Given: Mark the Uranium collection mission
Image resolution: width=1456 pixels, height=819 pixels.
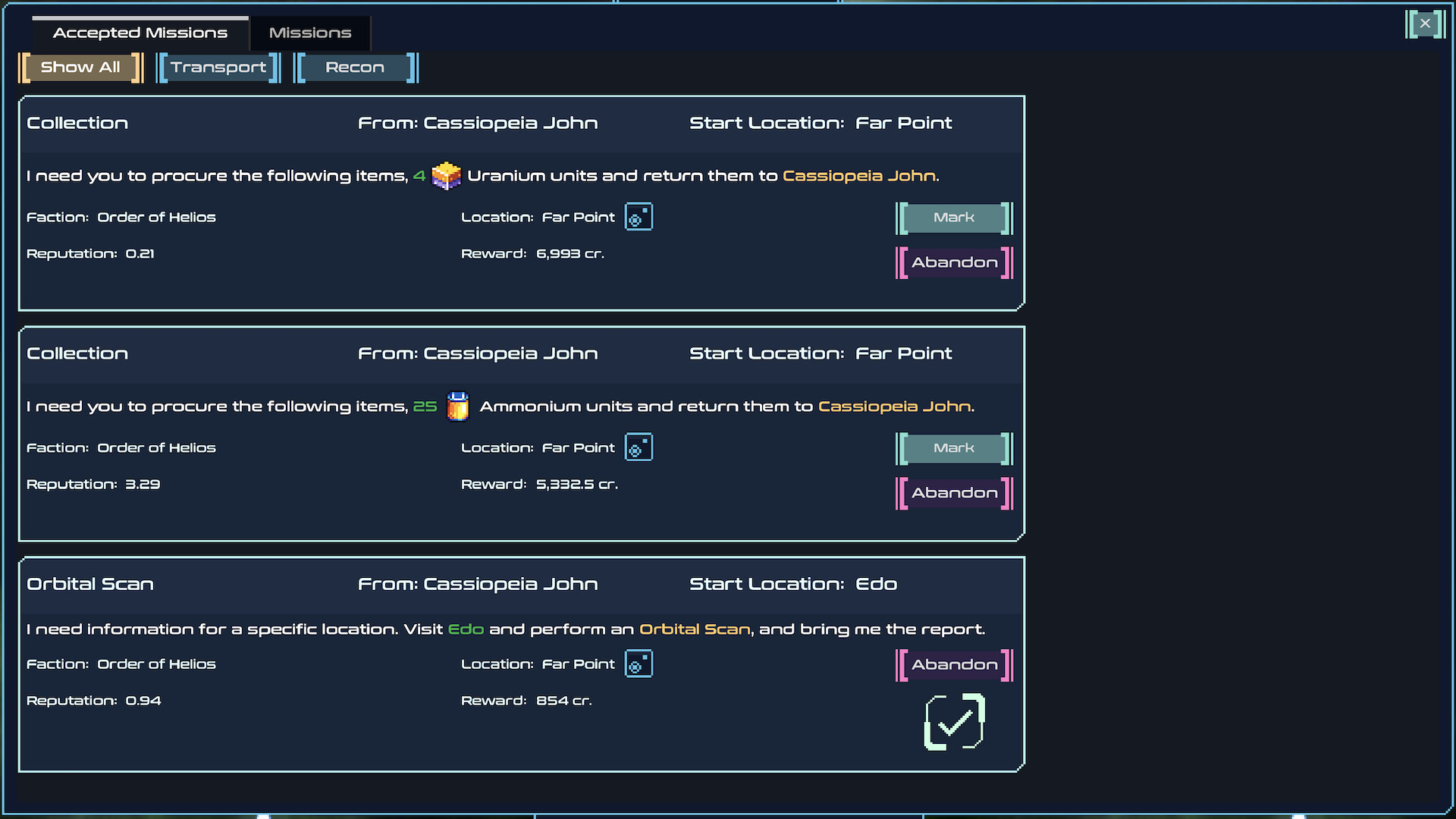Looking at the screenshot, I should point(953,218).
